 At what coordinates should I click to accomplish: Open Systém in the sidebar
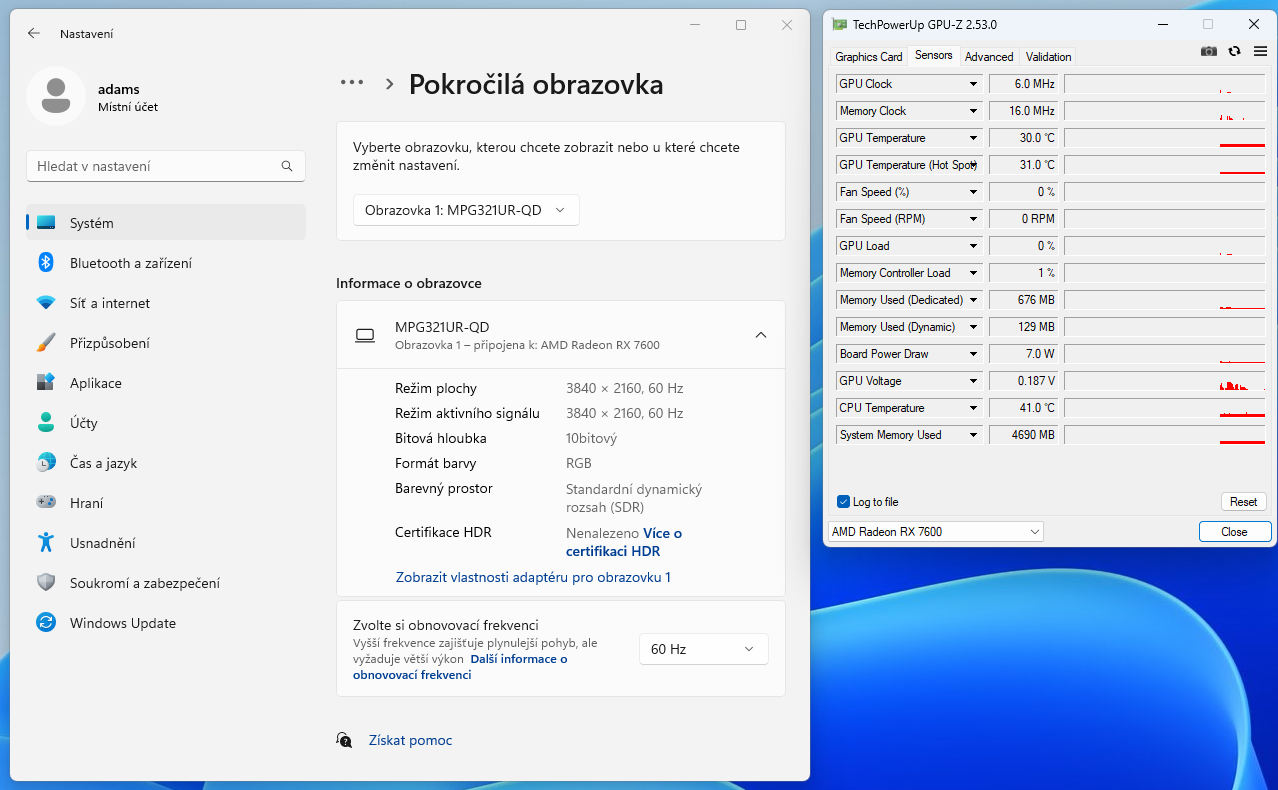point(166,223)
